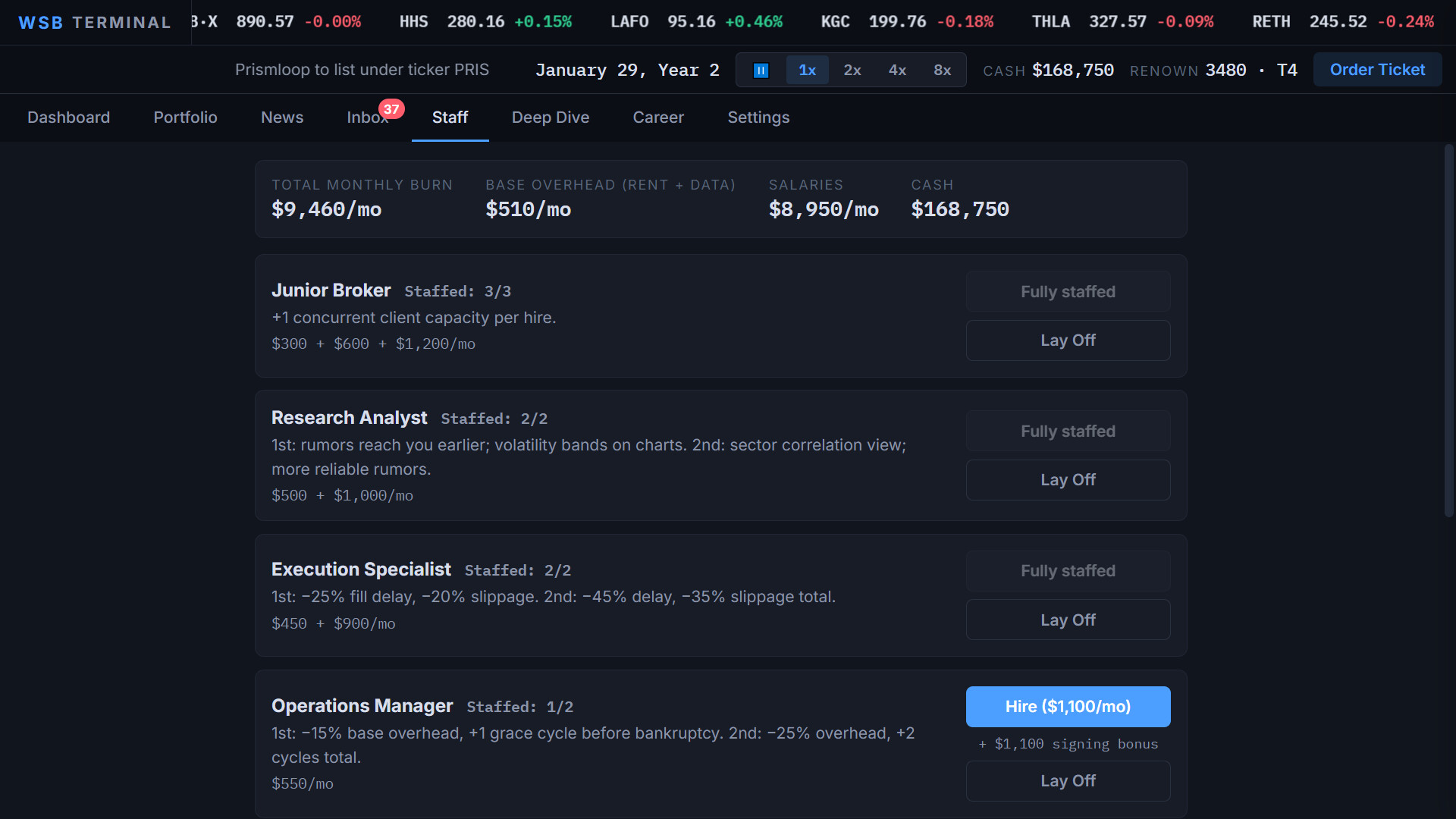Click the 37 unread badge on Inbox
Screen dimensions: 1456x819
(391, 109)
